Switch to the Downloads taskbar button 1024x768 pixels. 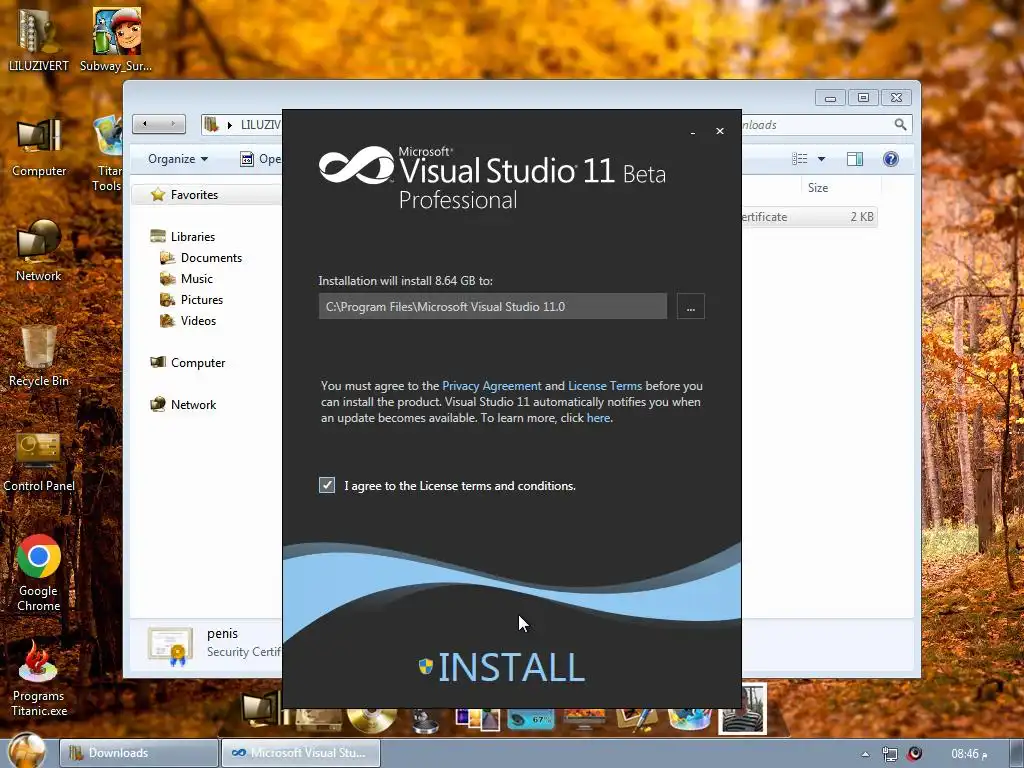point(138,753)
